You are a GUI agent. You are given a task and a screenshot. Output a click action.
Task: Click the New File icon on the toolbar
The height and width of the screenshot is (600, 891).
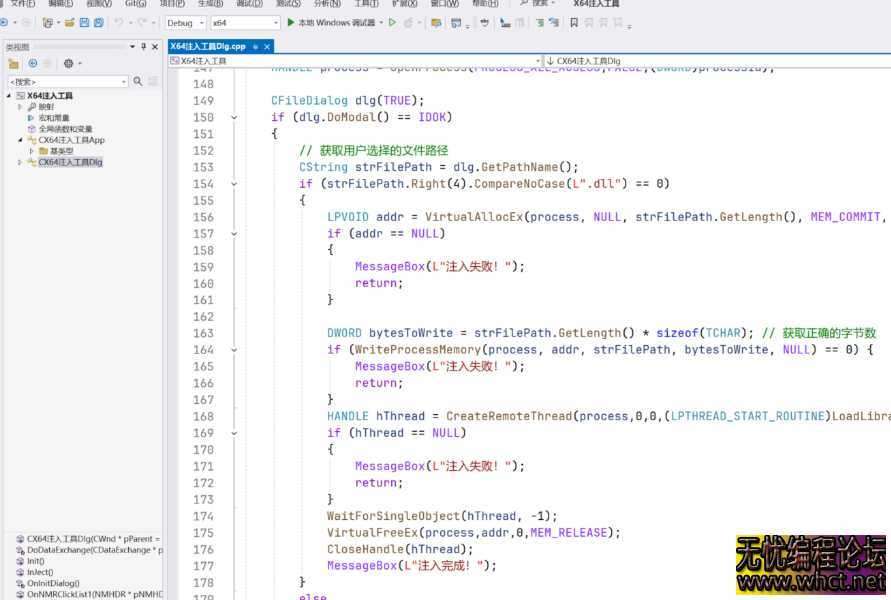click(48, 23)
